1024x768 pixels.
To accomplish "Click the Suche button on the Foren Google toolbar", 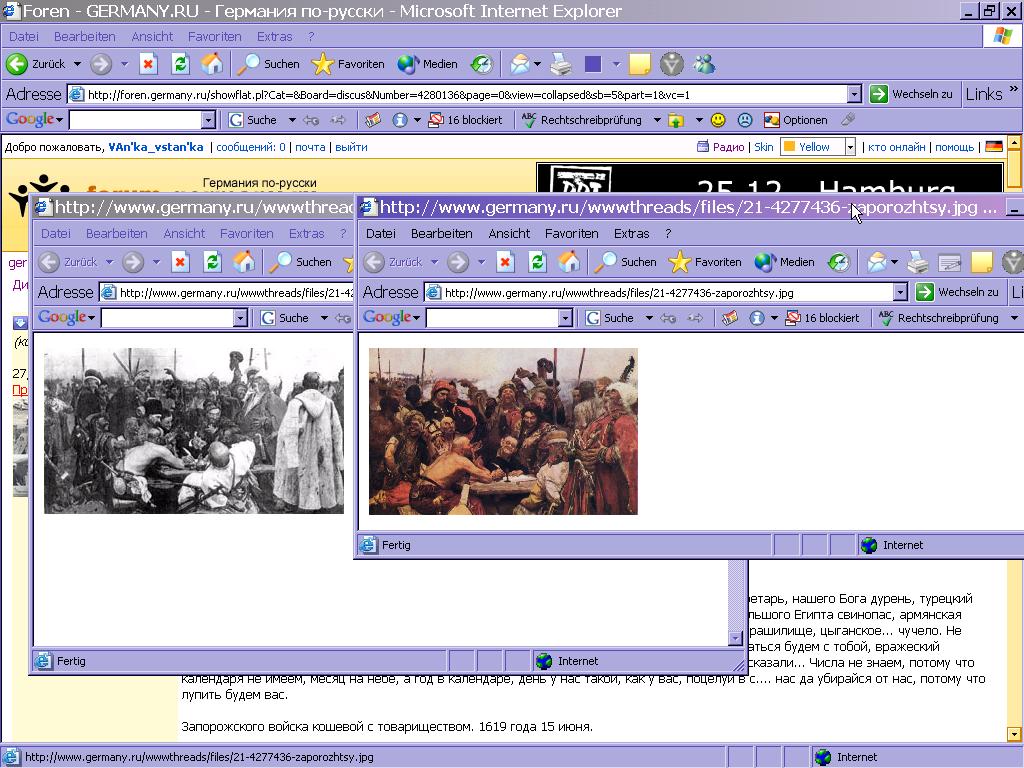I will (253, 120).
